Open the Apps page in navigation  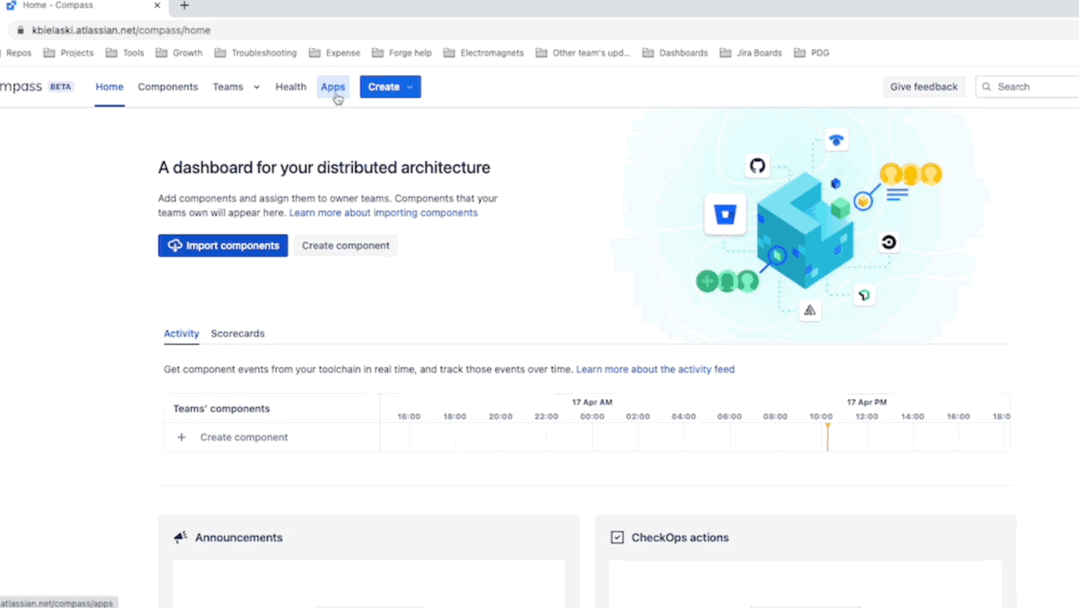click(333, 87)
